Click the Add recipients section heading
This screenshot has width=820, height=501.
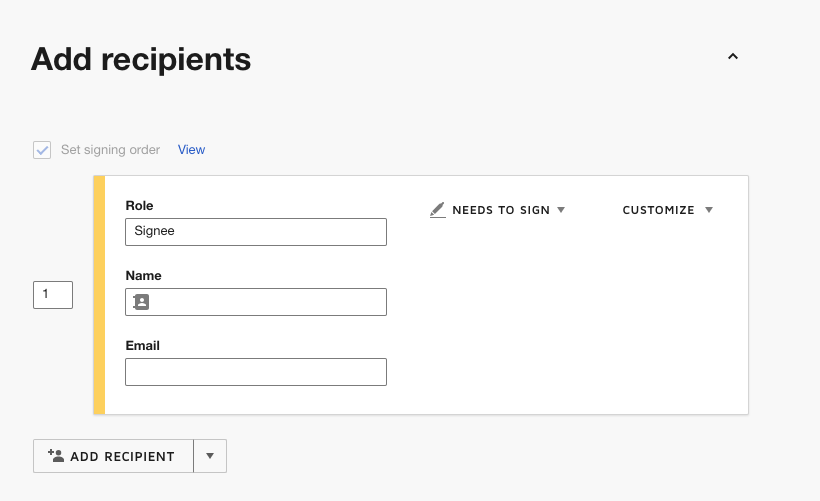[x=141, y=59]
